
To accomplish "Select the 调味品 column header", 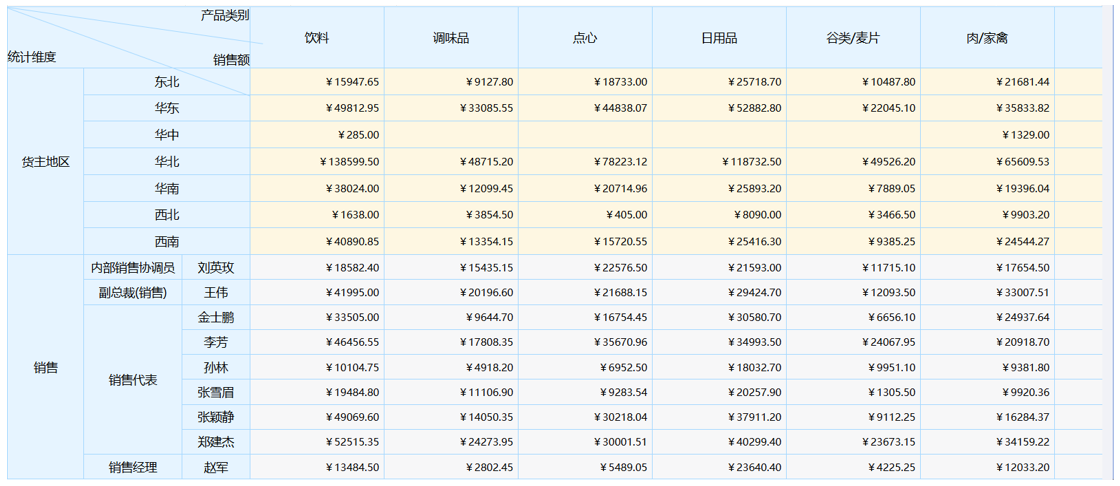I will 451,38.
